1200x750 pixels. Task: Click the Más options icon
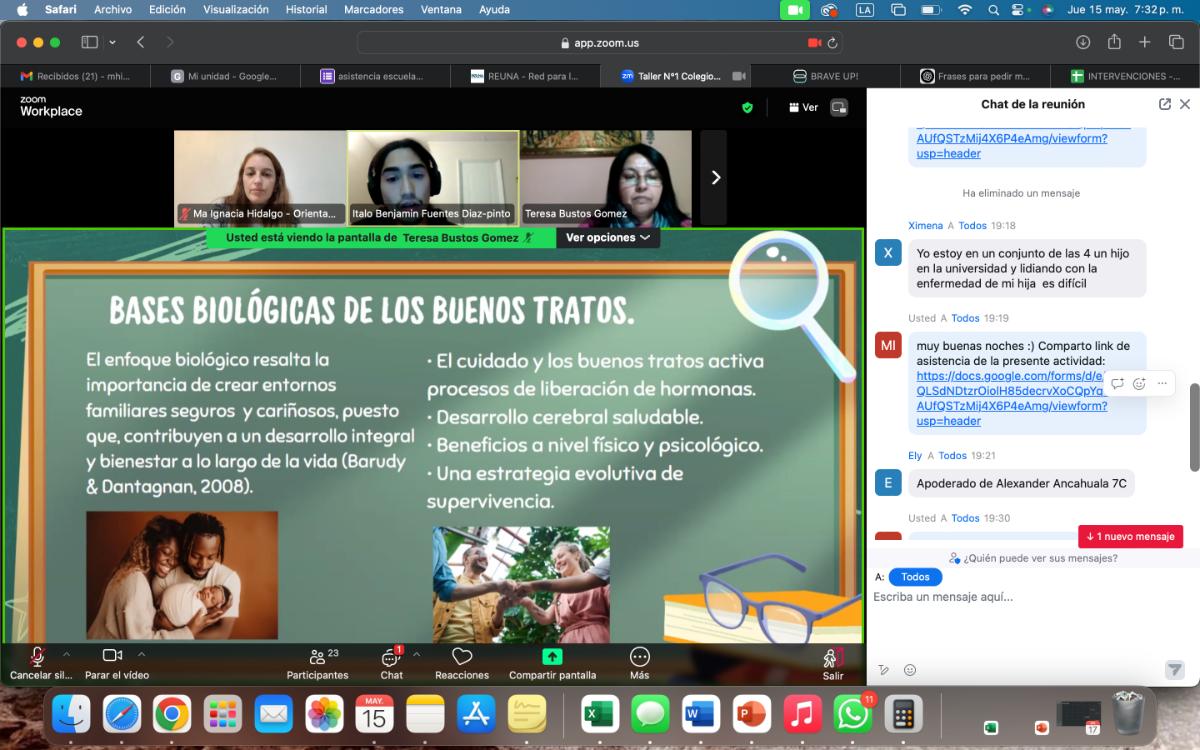(x=640, y=657)
